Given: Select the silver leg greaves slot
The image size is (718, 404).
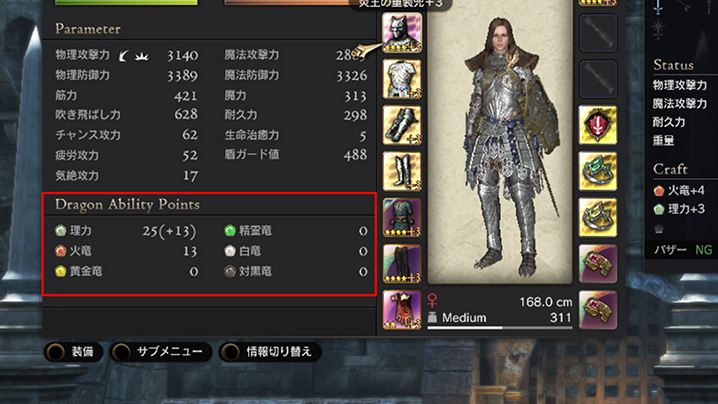Looking at the screenshot, I should [x=402, y=171].
